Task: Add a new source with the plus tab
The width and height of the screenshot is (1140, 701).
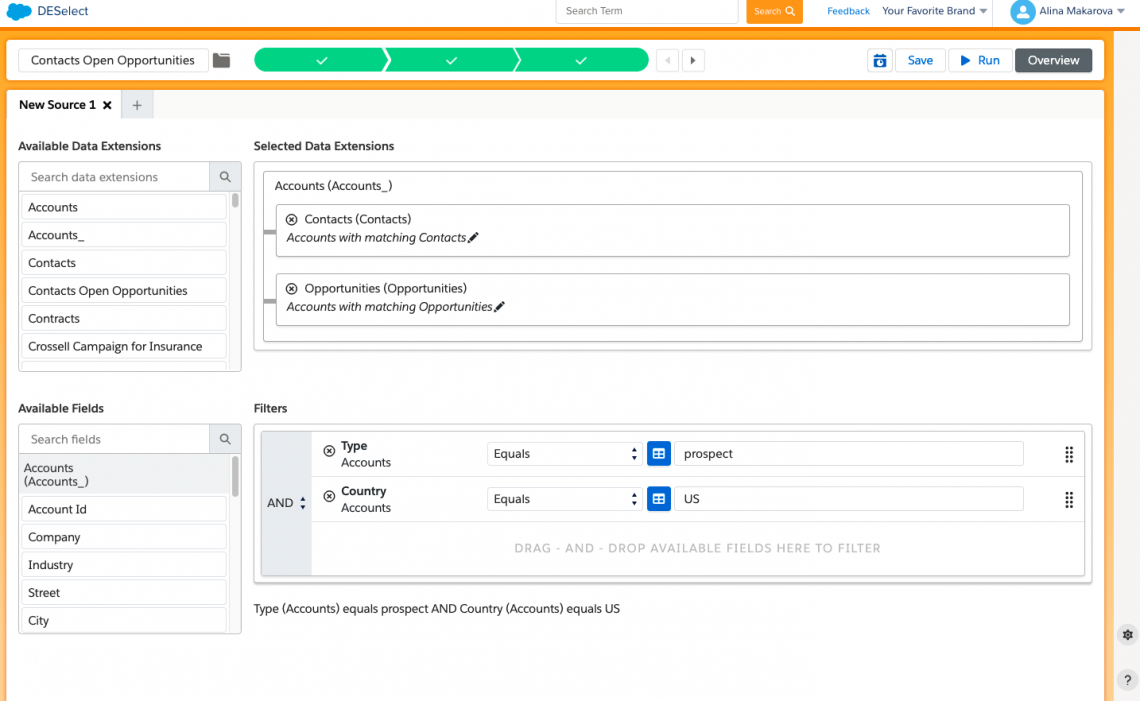Action: (x=136, y=104)
